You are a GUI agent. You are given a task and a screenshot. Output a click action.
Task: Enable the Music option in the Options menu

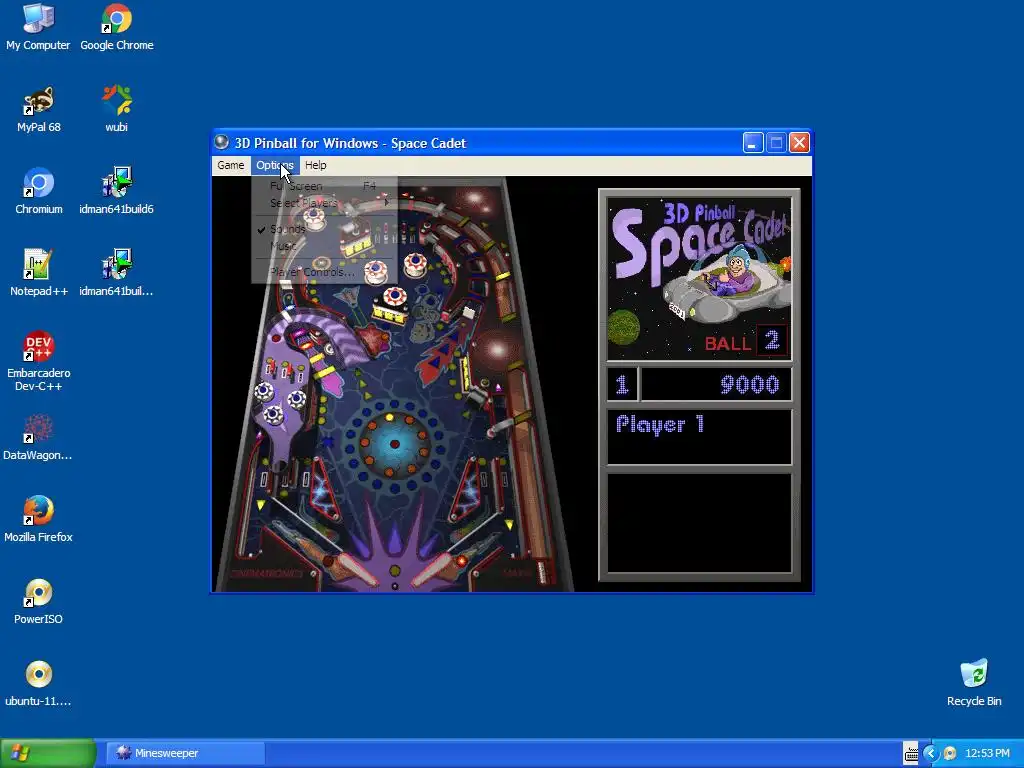[325, 246]
